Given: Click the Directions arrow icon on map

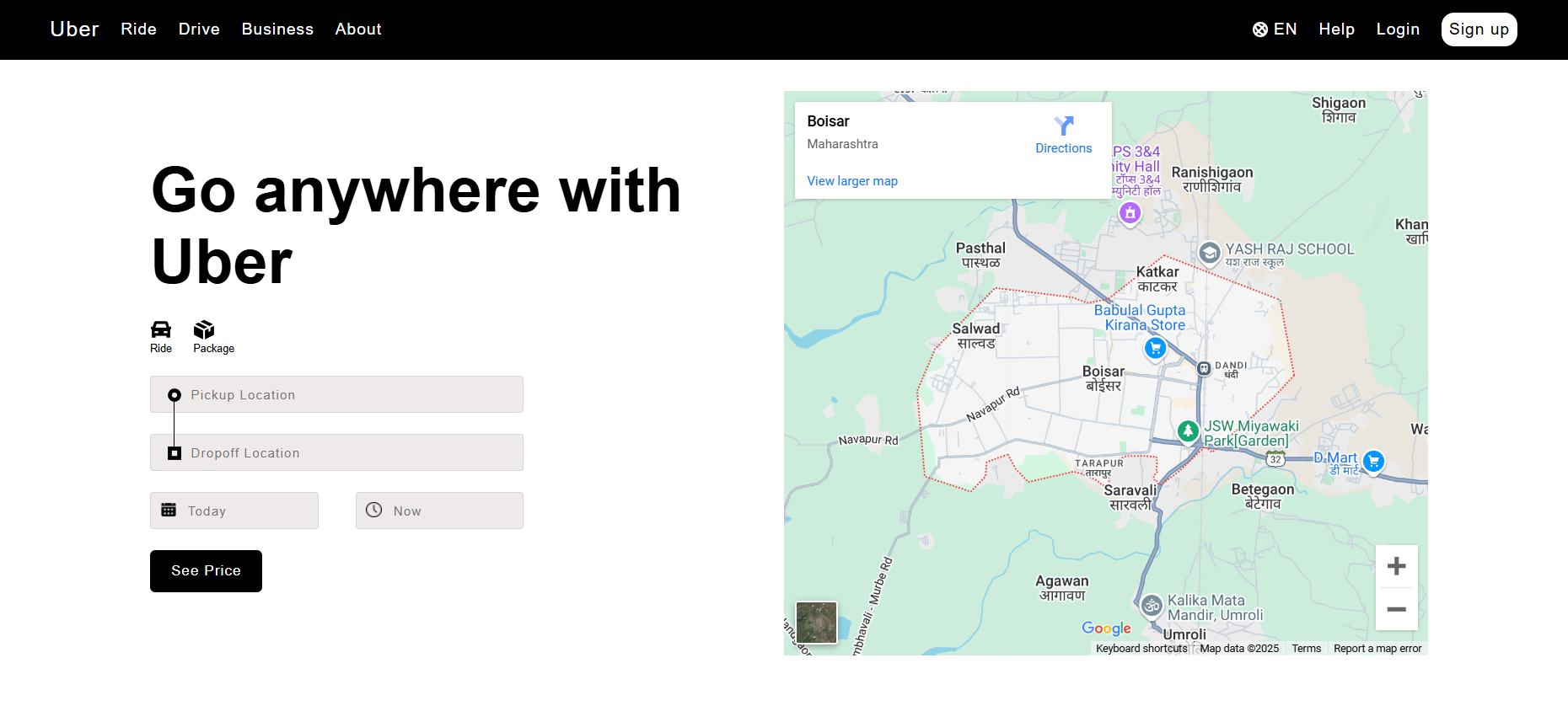Looking at the screenshot, I should (1064, 126).
